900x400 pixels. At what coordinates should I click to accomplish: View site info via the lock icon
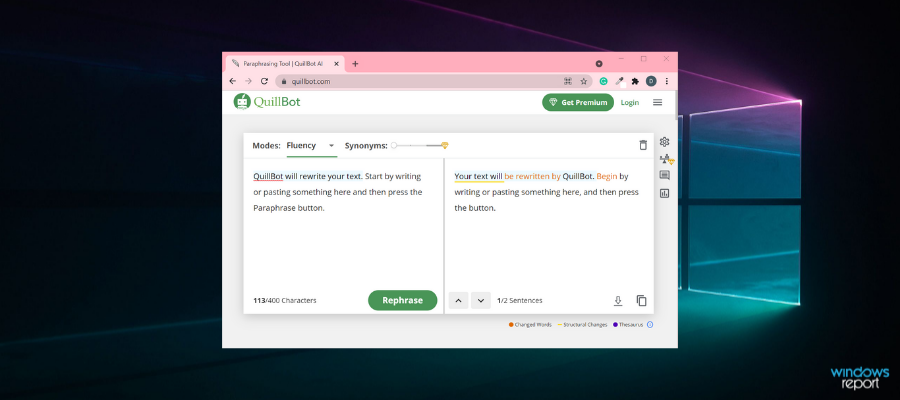click(x=284, y=81)
